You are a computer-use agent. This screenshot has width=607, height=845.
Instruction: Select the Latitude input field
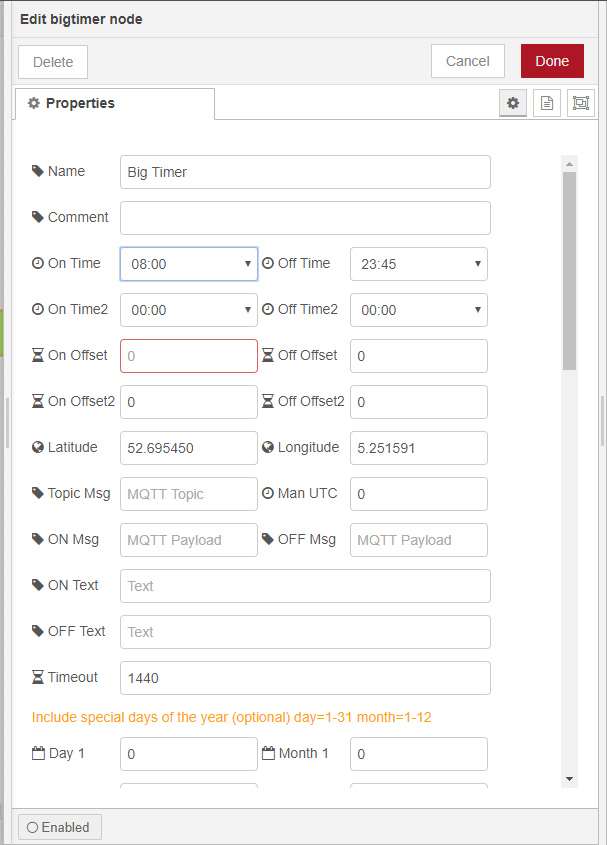pos(189,448)
